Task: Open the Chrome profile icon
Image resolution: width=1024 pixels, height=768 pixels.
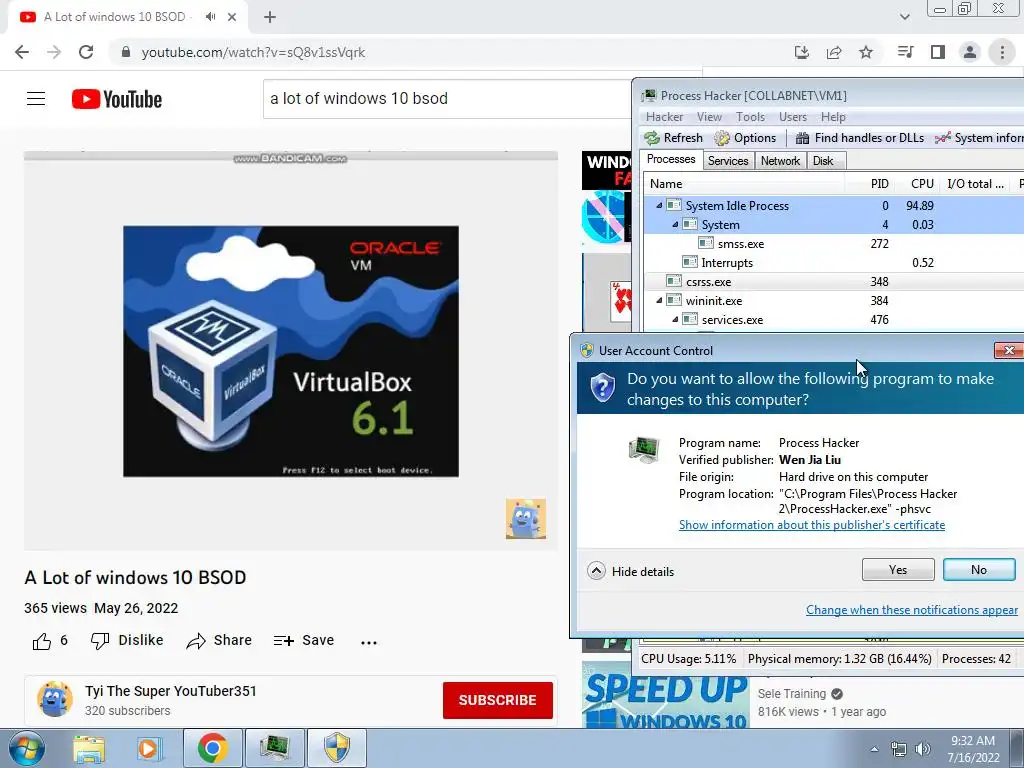Action: click(x=970, y=52)
